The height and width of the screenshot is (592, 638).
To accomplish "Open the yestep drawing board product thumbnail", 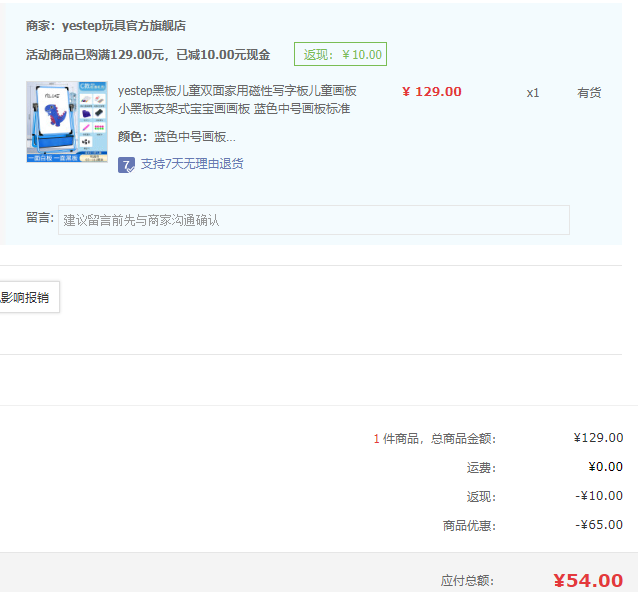I will coord(66,122).
